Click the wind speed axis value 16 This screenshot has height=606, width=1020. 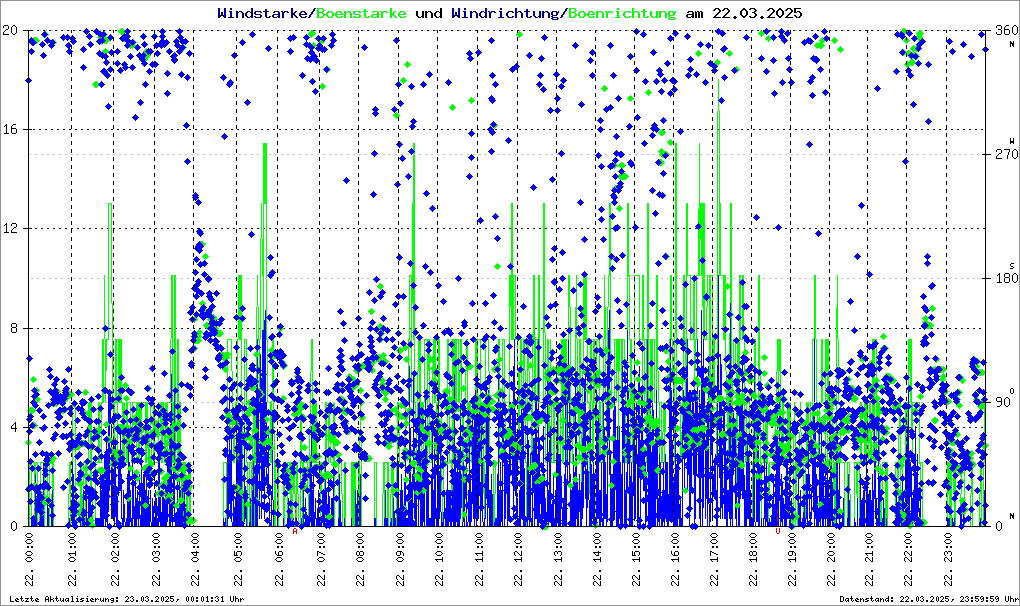[10, 129]
